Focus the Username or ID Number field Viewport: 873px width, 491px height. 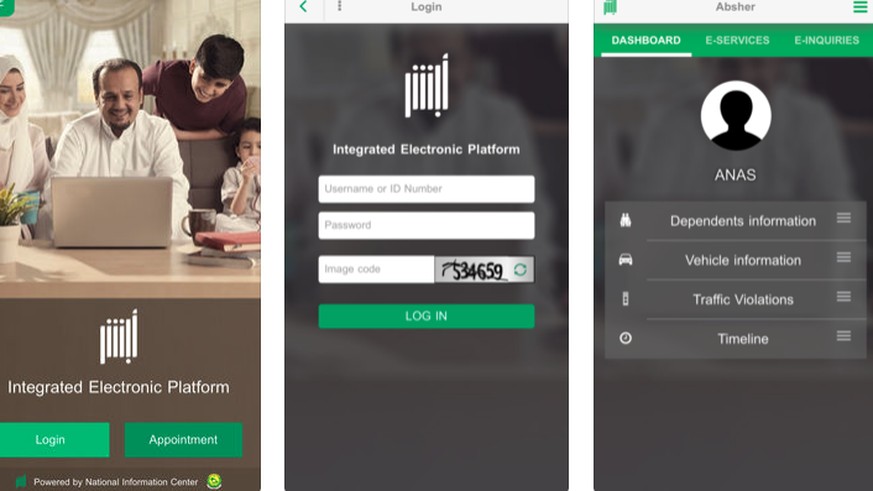tap(426, 189)
